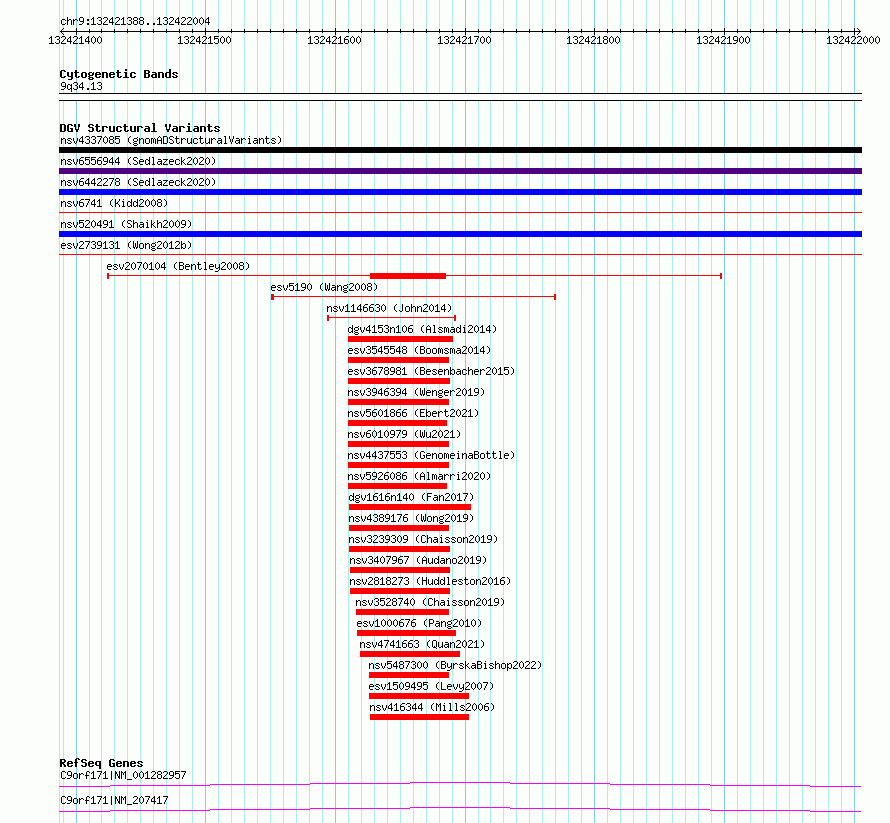This screenshot has height=823, width=890.
Task: Click nsv4437553 (GenomeinaBottle) variant label
Action: 431,455
